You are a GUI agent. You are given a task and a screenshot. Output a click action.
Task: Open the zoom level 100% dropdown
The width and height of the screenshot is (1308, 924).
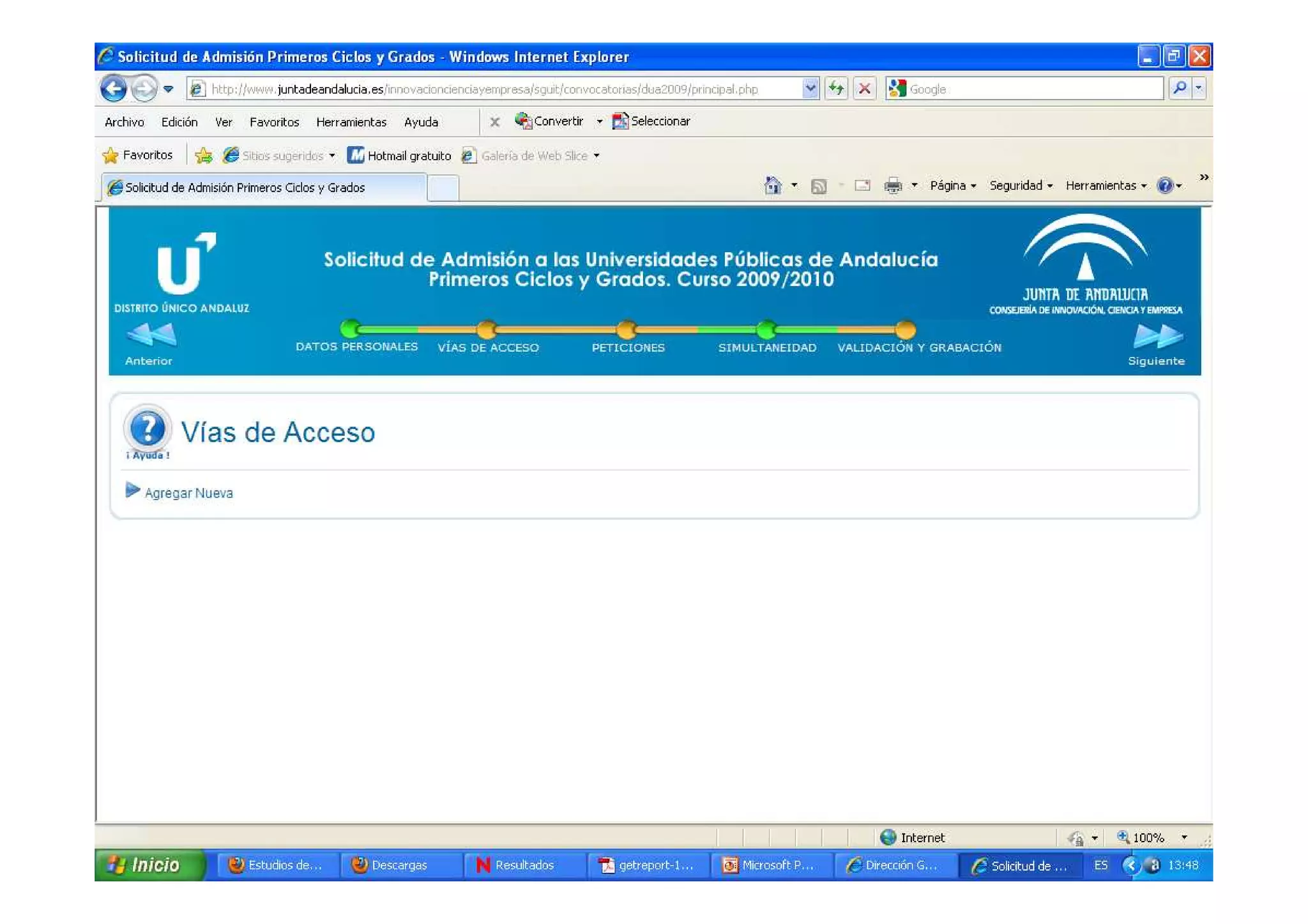(x=1183, y=837)
